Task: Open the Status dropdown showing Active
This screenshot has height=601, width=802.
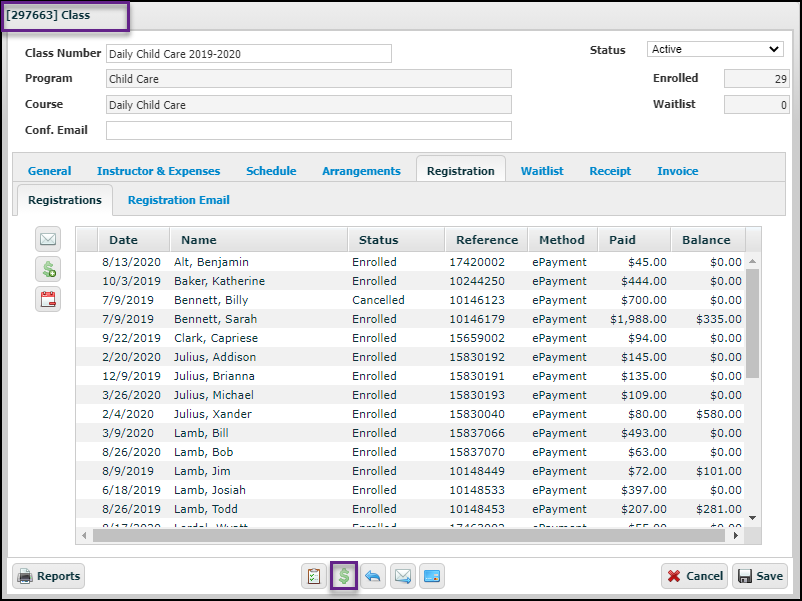Action: click(x=715, y=49)
